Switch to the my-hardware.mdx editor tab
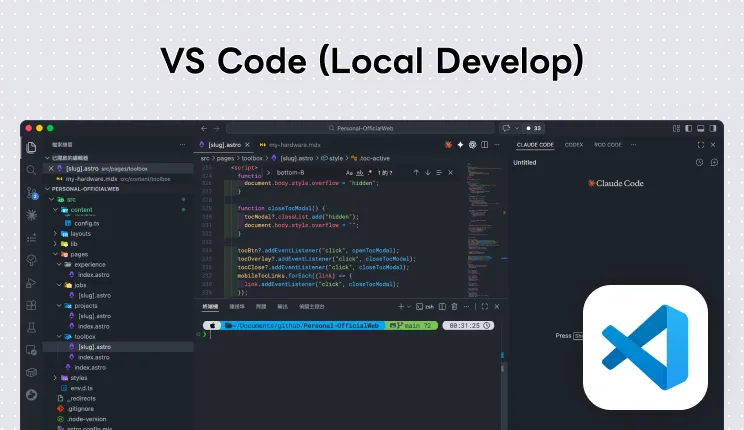Image resolution: width=744 pixels, height=430 pixels. pos(290,145)
